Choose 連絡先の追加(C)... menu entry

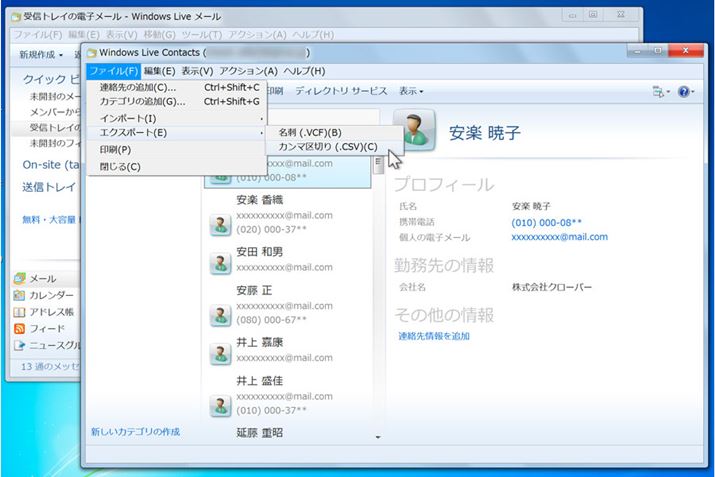pyautogui.click(x=176, y=87)
